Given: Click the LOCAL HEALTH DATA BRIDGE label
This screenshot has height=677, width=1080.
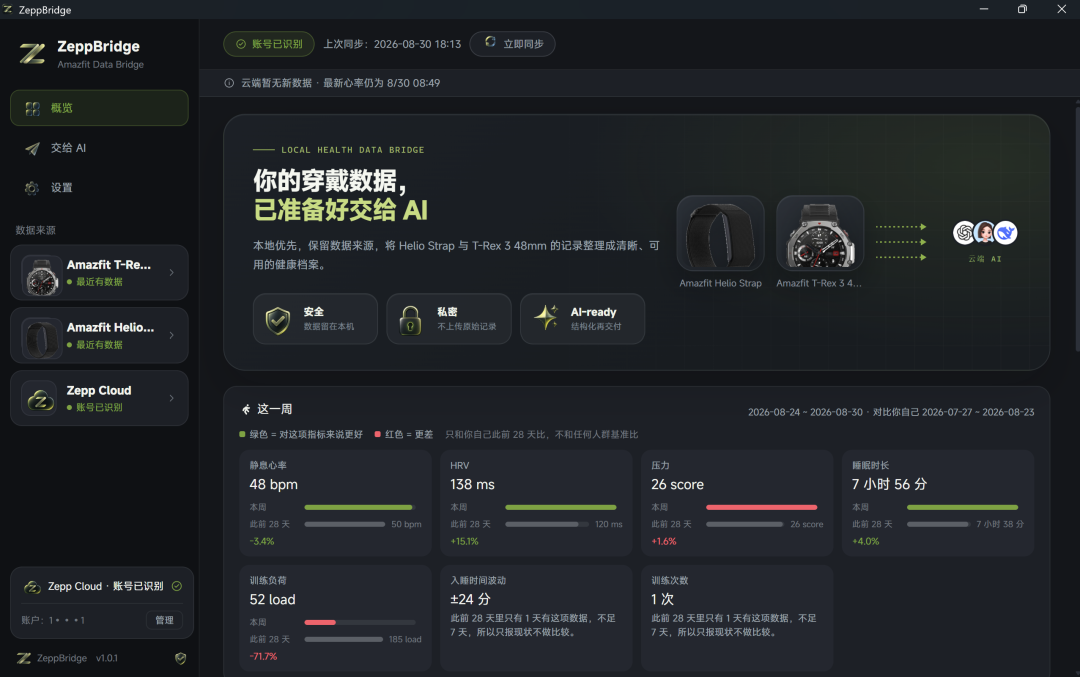Looking at the screenshot, I should [353, 149].
